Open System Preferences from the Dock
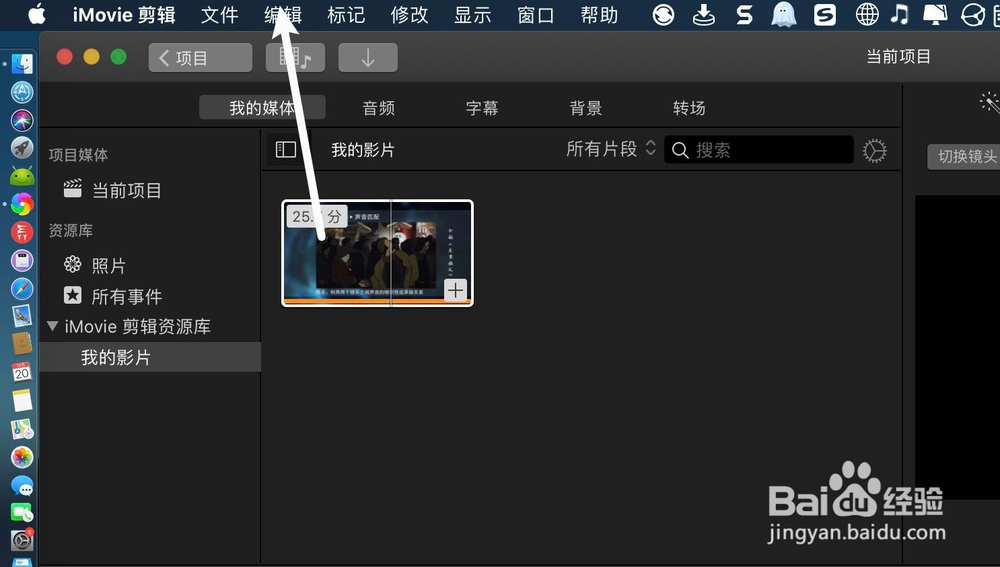The image size is (1000, 567). (22, 540)
